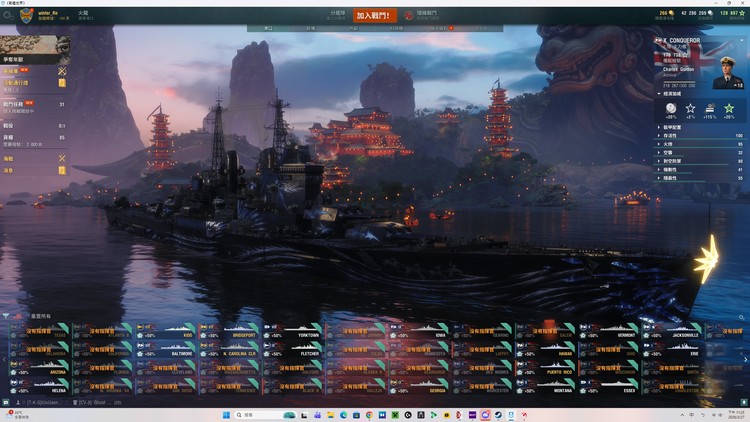Open the ship carousel filter icon
The width and height of the screenshot is (750, 422).
(7, 316)
